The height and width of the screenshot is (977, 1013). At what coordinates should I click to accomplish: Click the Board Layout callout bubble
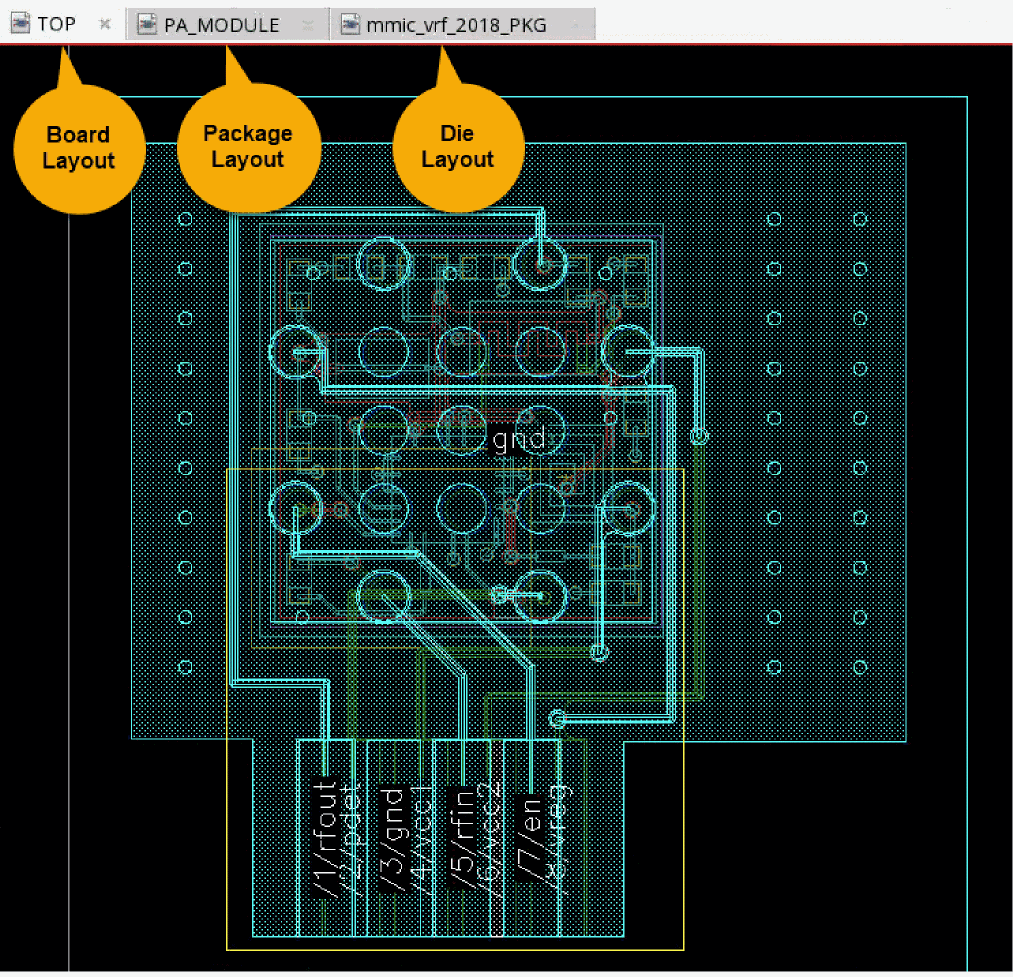tap(78, 148)
